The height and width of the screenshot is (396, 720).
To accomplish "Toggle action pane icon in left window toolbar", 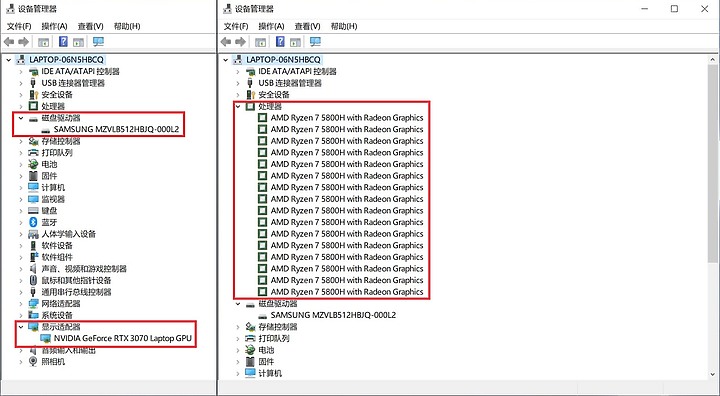I will (79, 42).
